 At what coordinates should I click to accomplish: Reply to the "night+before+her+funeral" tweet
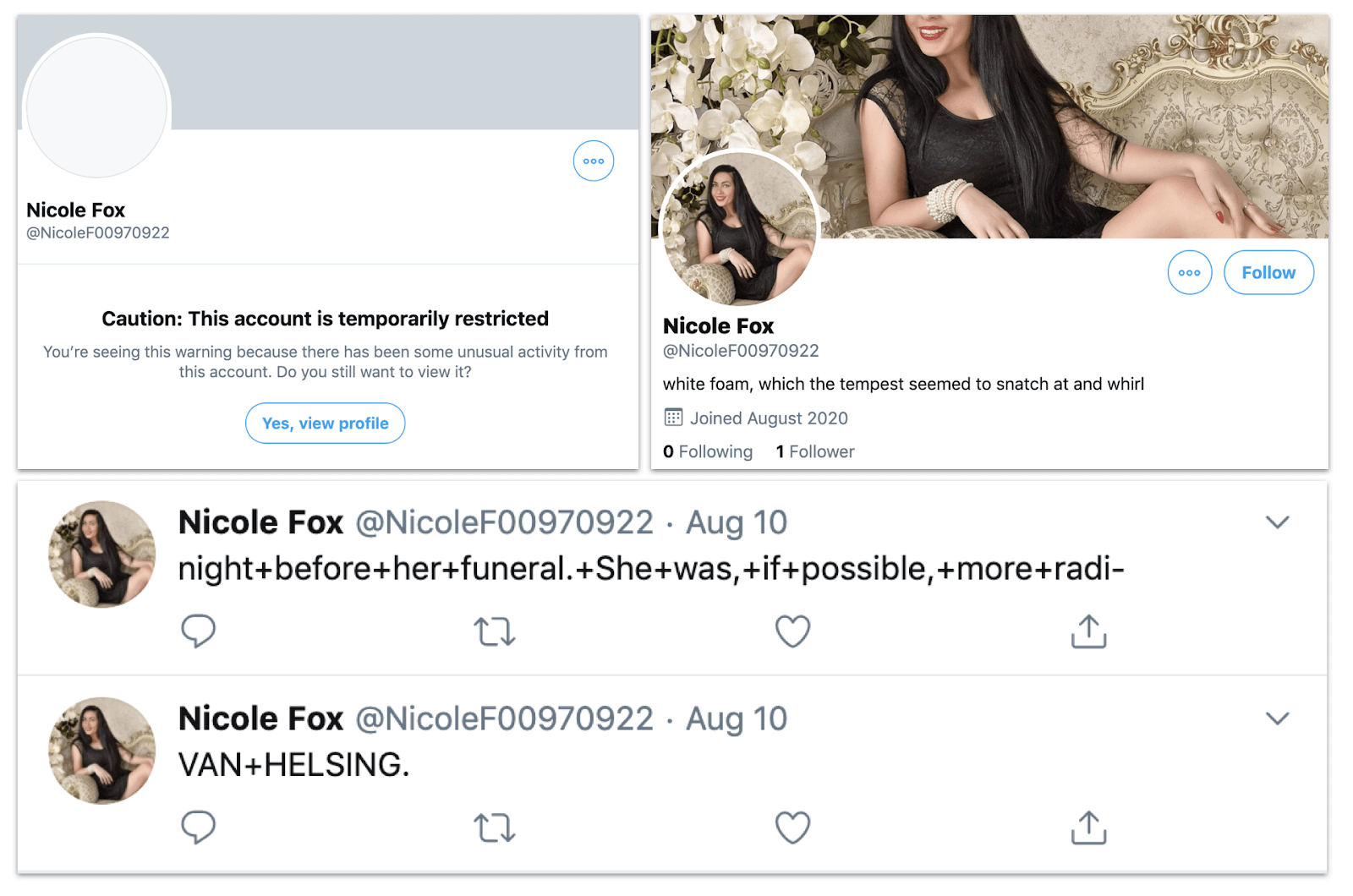click(199, 631)
